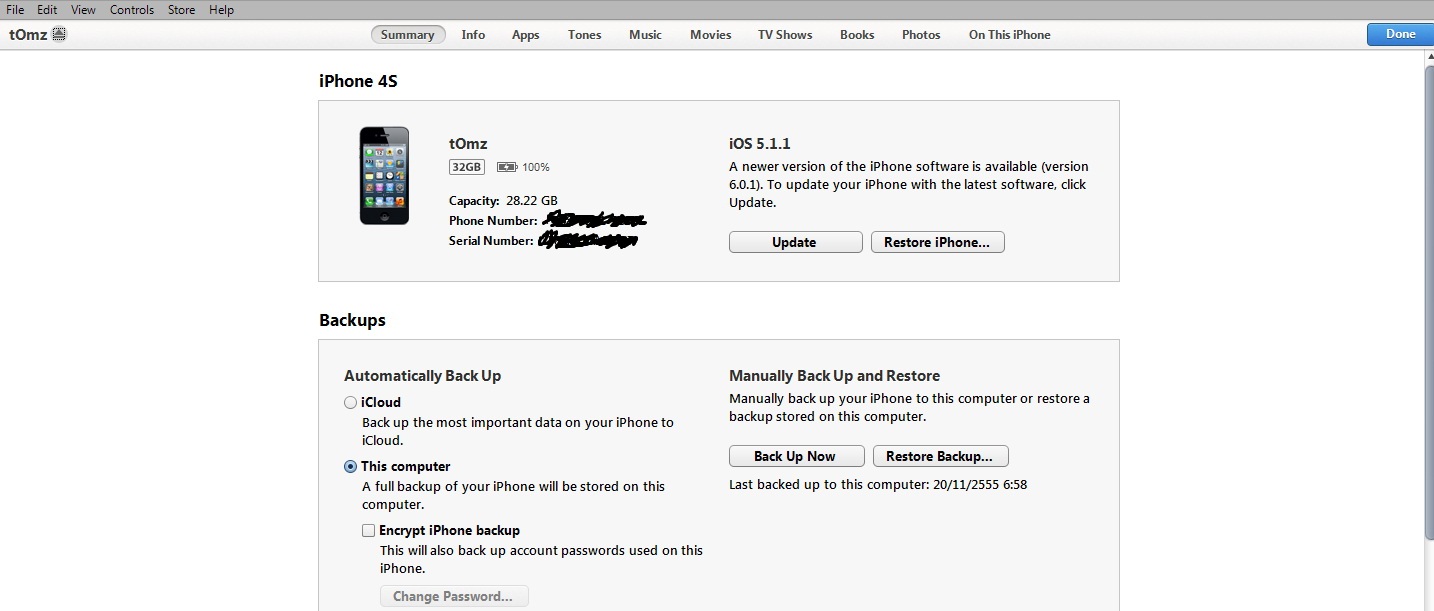Click the battery icon next to 100%
1434x611 pixels.
click(507, 167)
